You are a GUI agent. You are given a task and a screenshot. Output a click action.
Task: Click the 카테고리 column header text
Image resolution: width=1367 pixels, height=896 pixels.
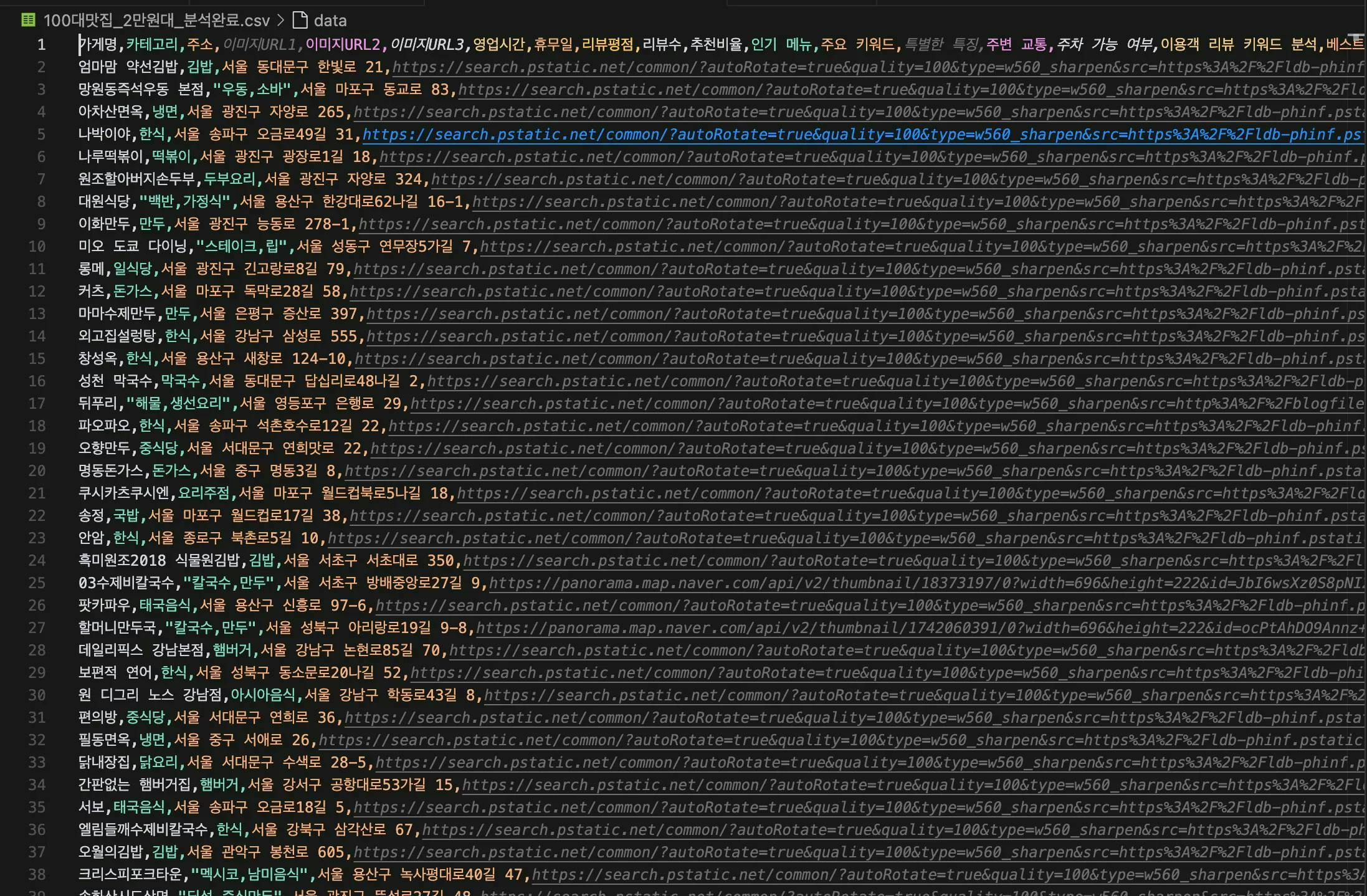click(x=151, y=45)
